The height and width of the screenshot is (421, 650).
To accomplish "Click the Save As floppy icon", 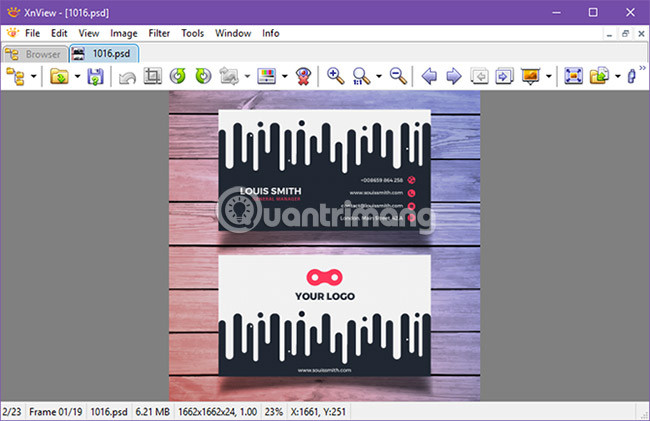I will tap(95, 77).
